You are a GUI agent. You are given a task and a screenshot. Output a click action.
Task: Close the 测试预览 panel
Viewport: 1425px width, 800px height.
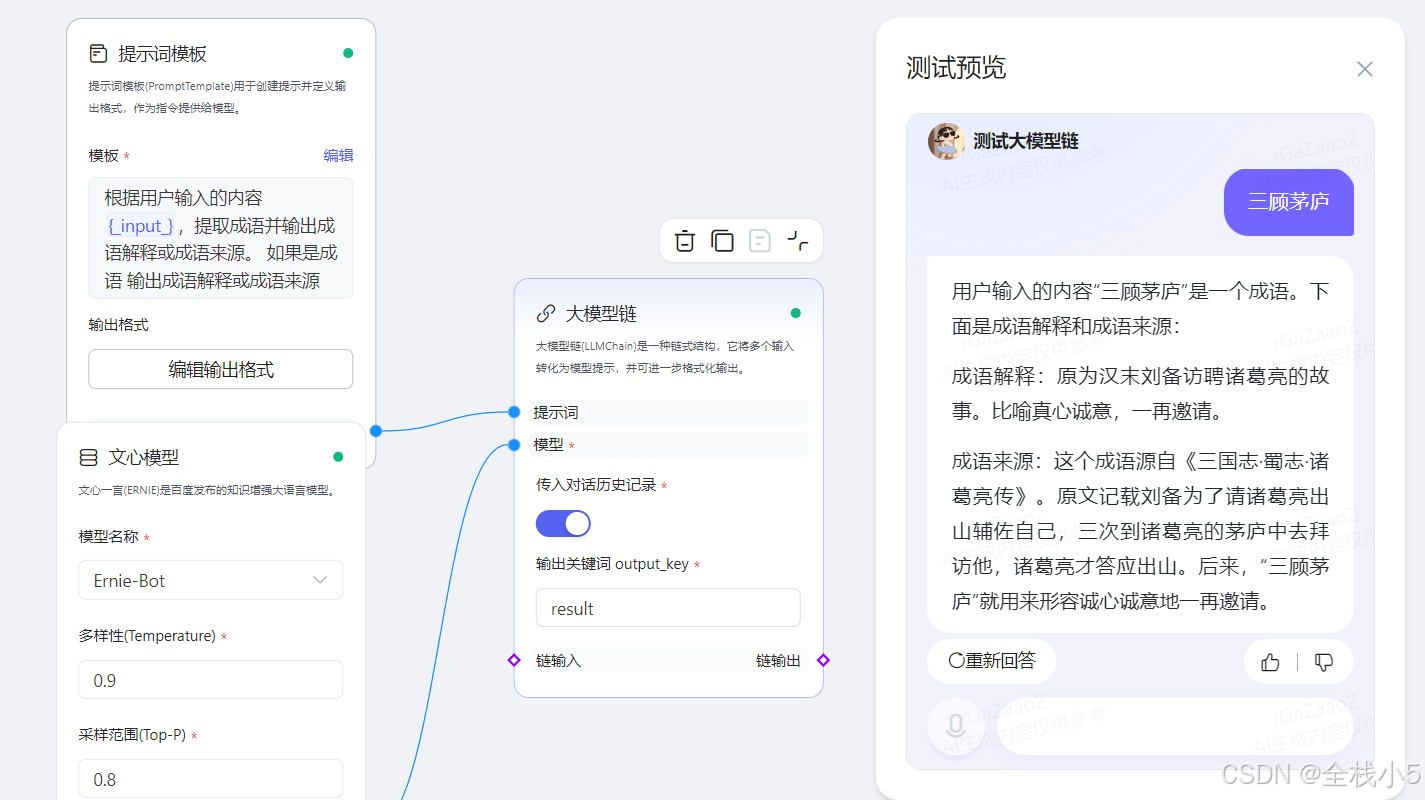1364,69
